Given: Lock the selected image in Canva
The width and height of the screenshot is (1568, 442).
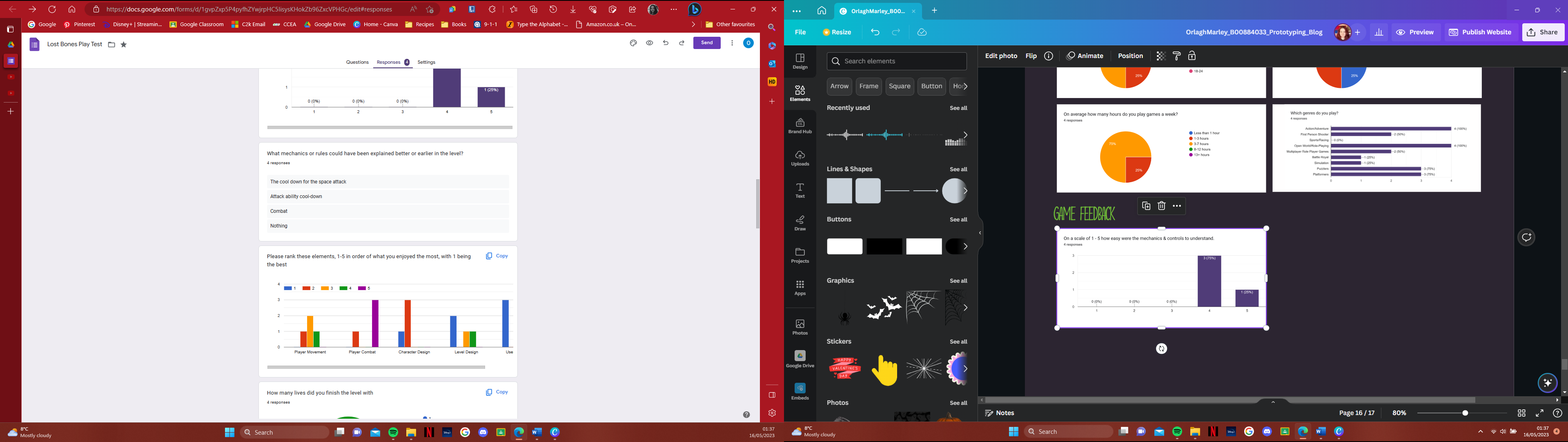Looking at the screenshot, I should pos(1192,56).
